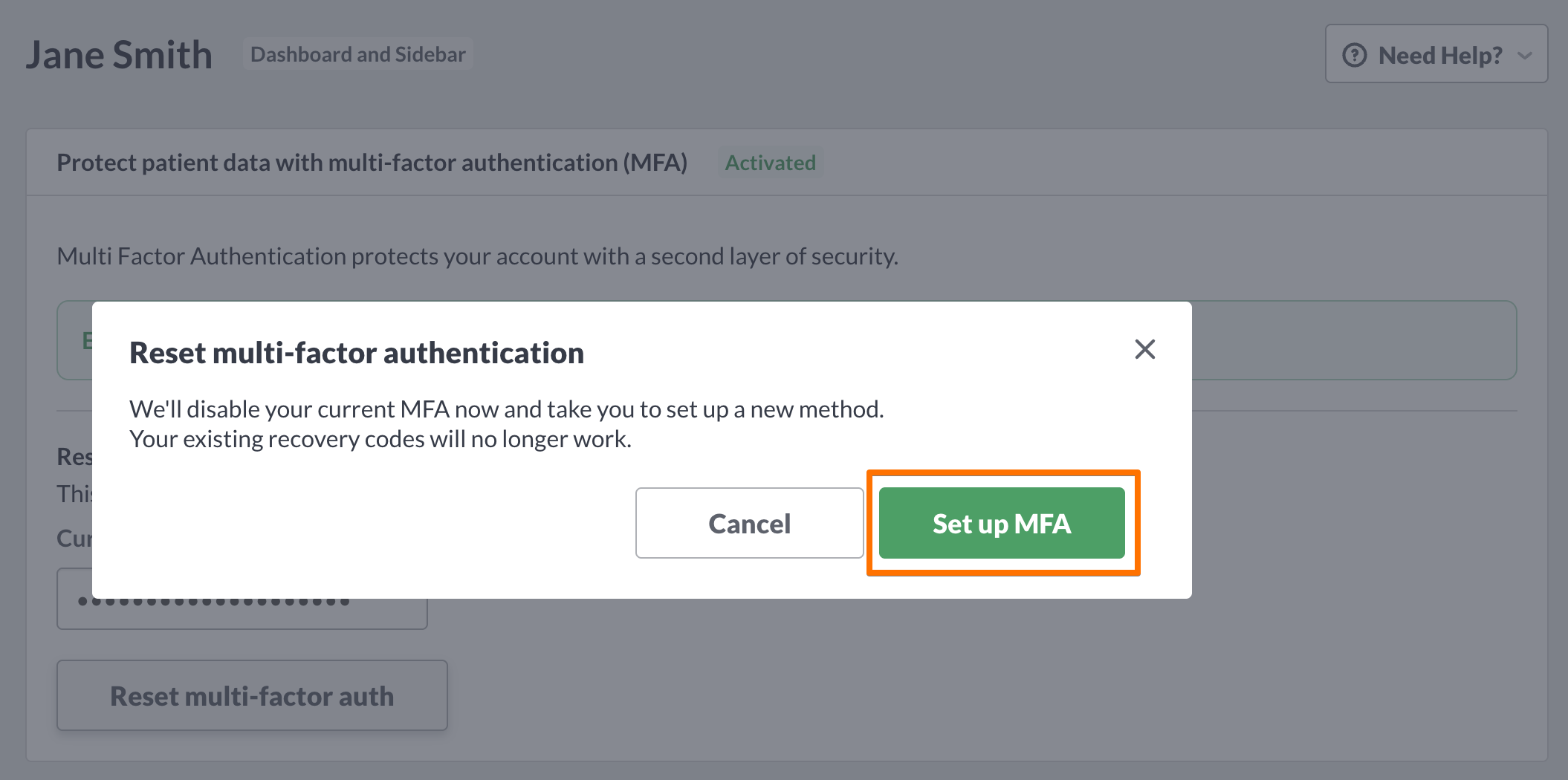Click the partially hidden Cur field label

pos(74,538)
